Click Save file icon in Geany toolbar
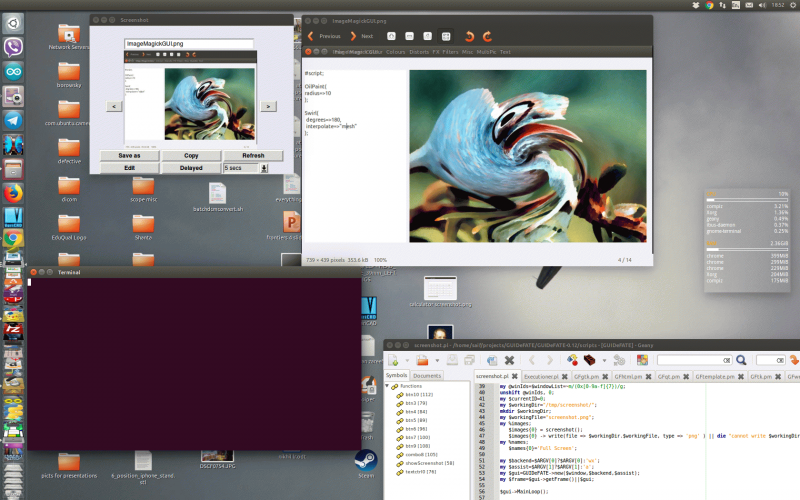 click(453, 360)
